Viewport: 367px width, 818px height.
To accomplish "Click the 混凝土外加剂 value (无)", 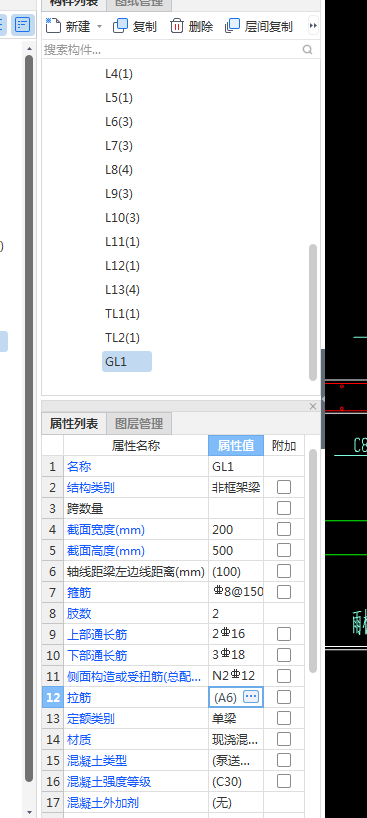I will [x=236, y=802].
